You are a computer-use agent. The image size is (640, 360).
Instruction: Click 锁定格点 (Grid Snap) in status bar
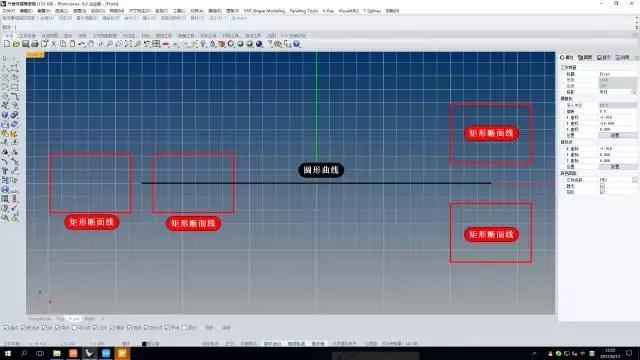click(x=210, y=344)
